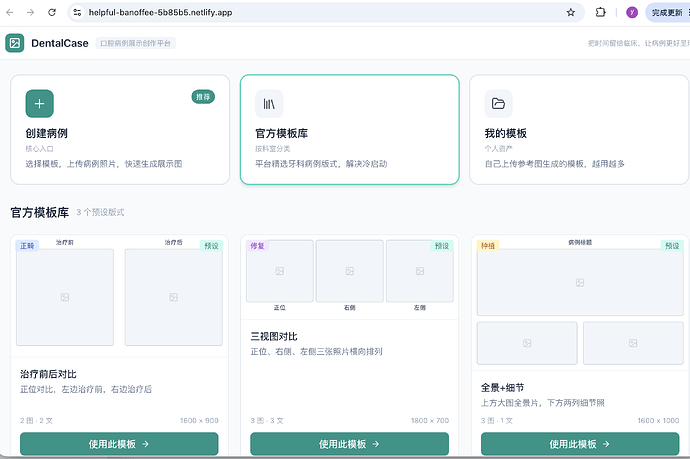The width and height of the screenshot is (690, 459).
Task: Click the 预设 badge on 全景+细节 template
Action: (x=672, y=246)
